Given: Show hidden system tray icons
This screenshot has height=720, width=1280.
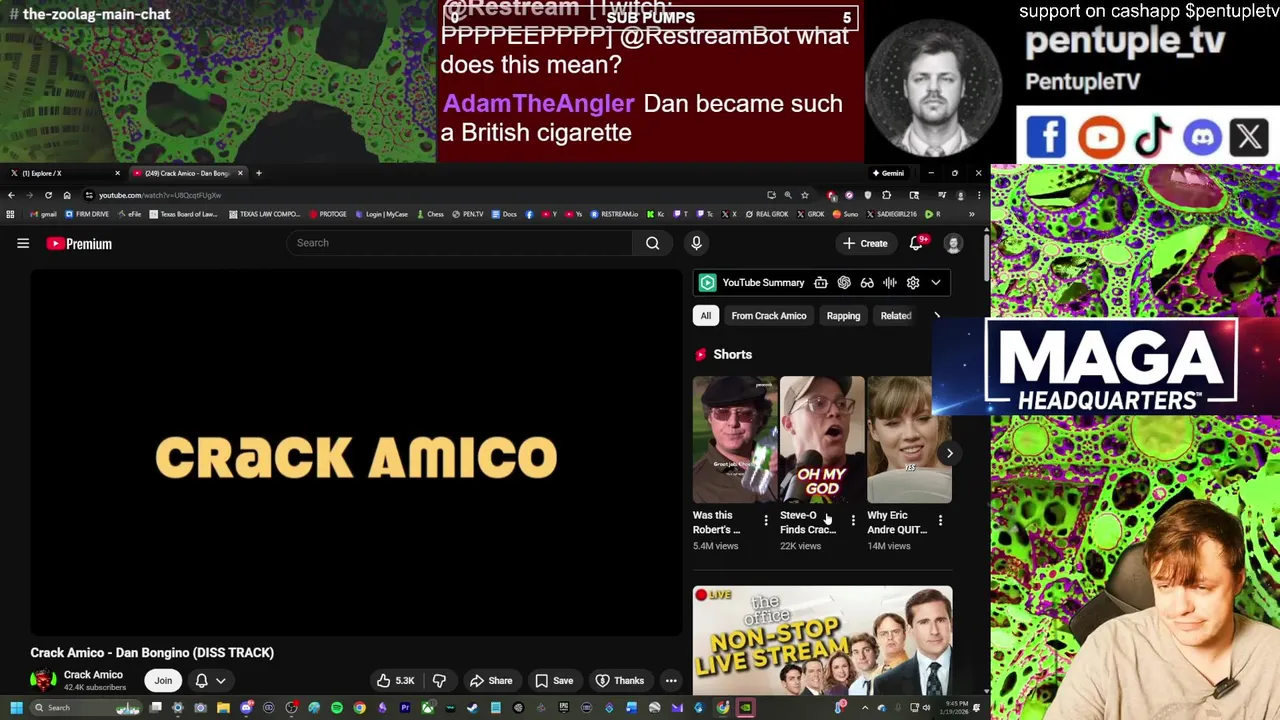Looking at the screenshot, I should coord(866,708).
